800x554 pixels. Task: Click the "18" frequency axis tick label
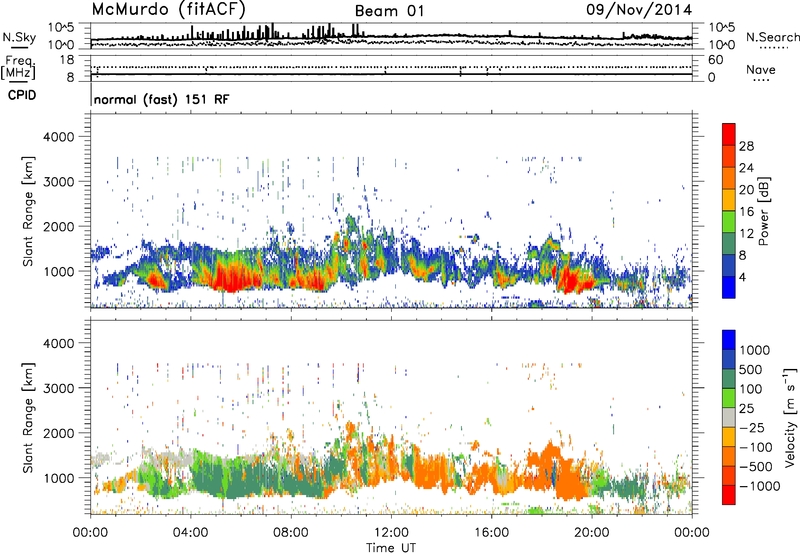pyautogui.click(x=67, y=60)
